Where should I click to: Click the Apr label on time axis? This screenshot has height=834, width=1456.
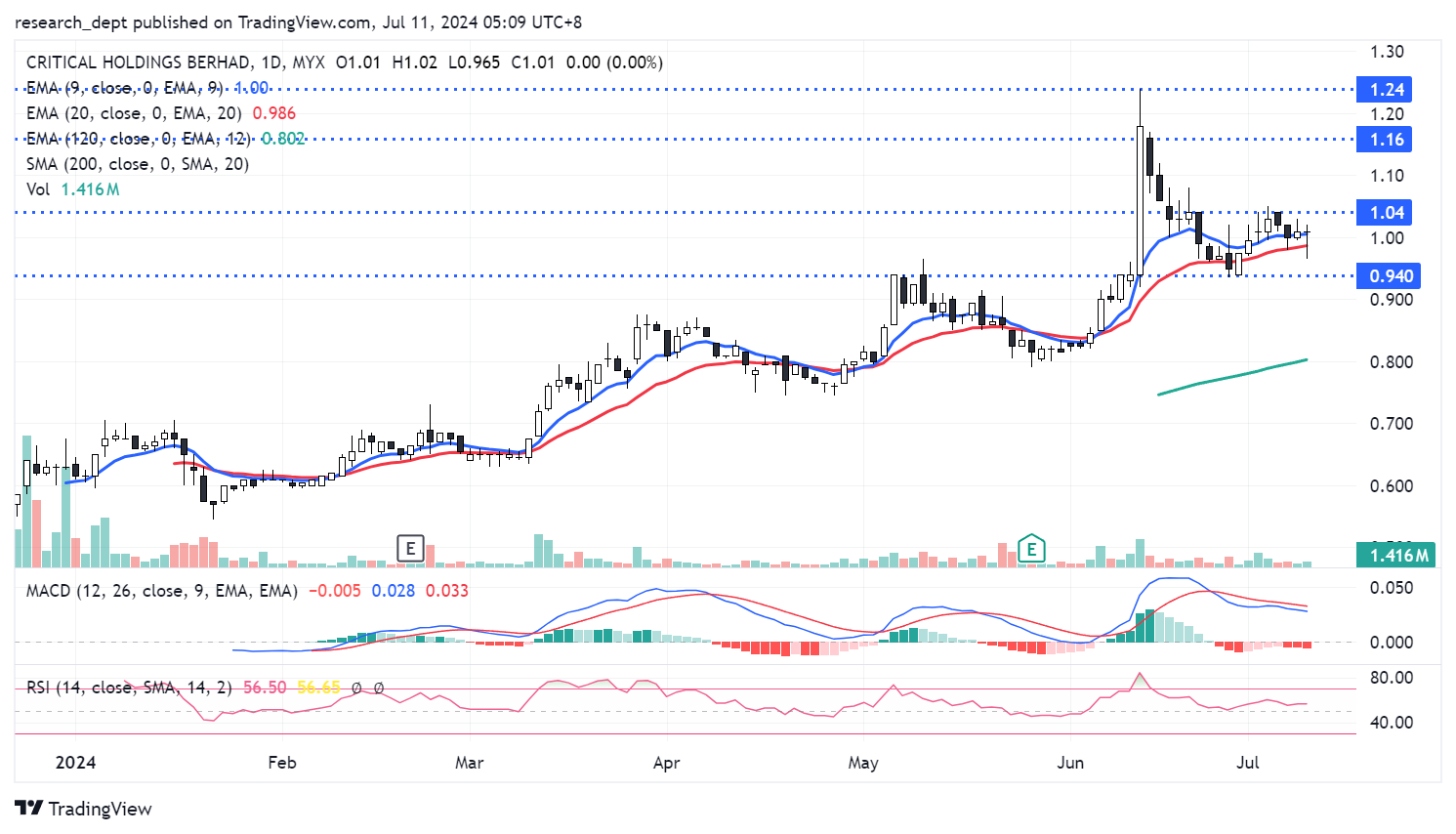[666, 763]
